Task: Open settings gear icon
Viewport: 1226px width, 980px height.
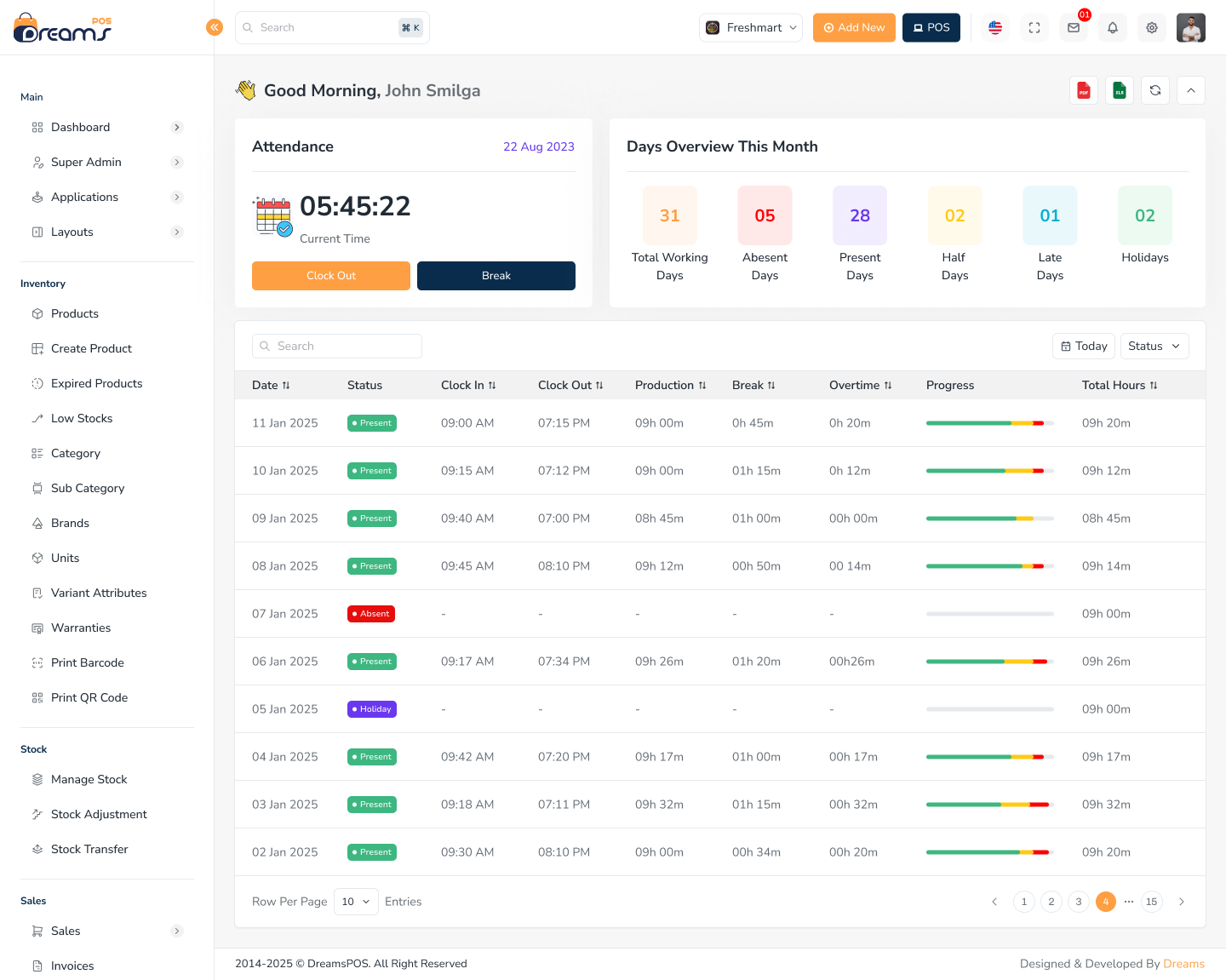Action: coord(1151,27)
